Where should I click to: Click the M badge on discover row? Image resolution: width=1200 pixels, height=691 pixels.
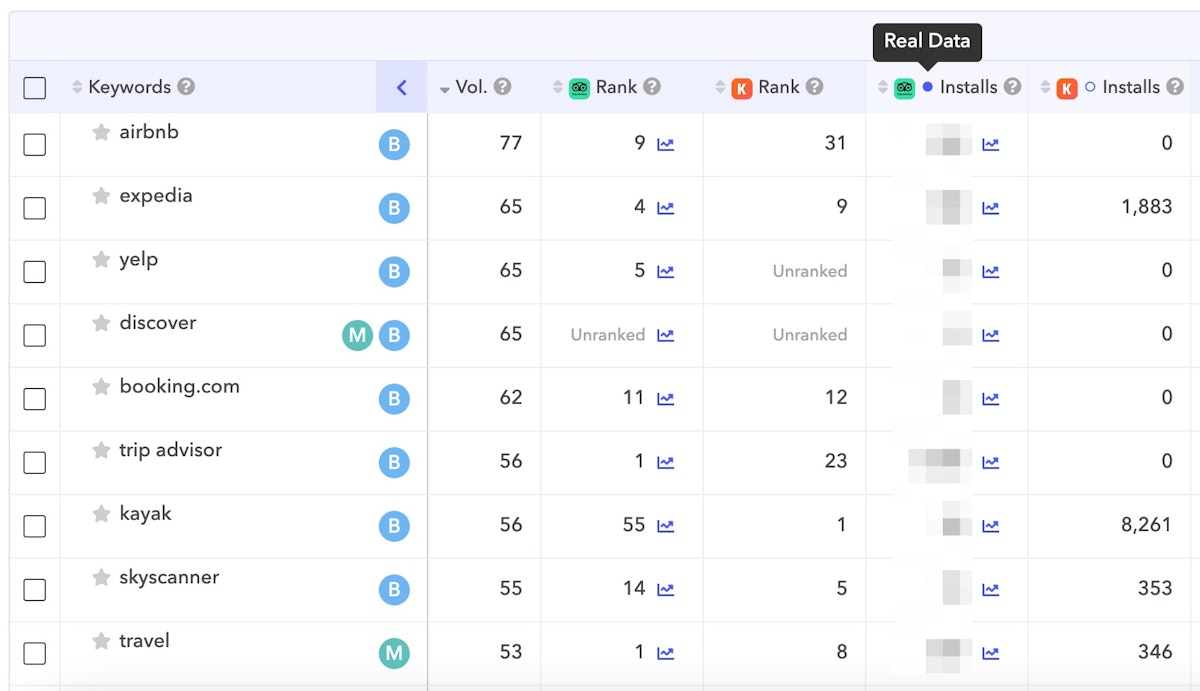[357, 336]
